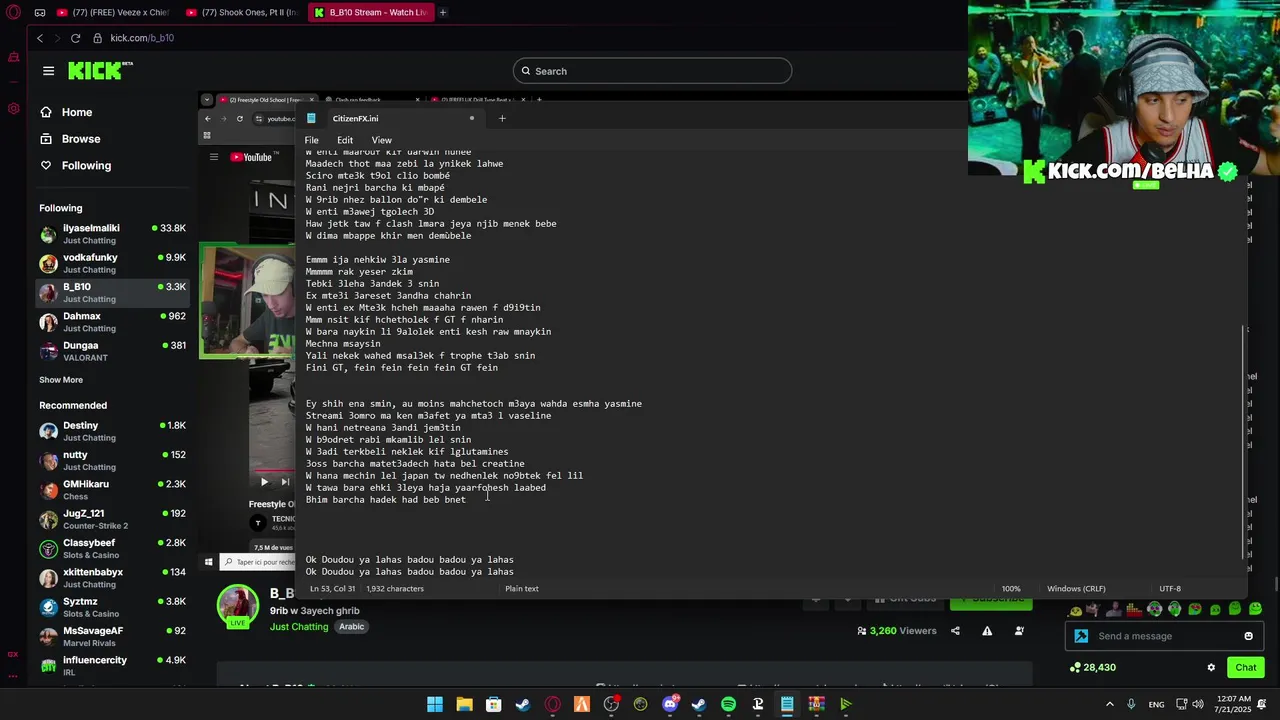Click the green Chat send button
This screenshot has height=720, width=1280.
(1246, 667)
